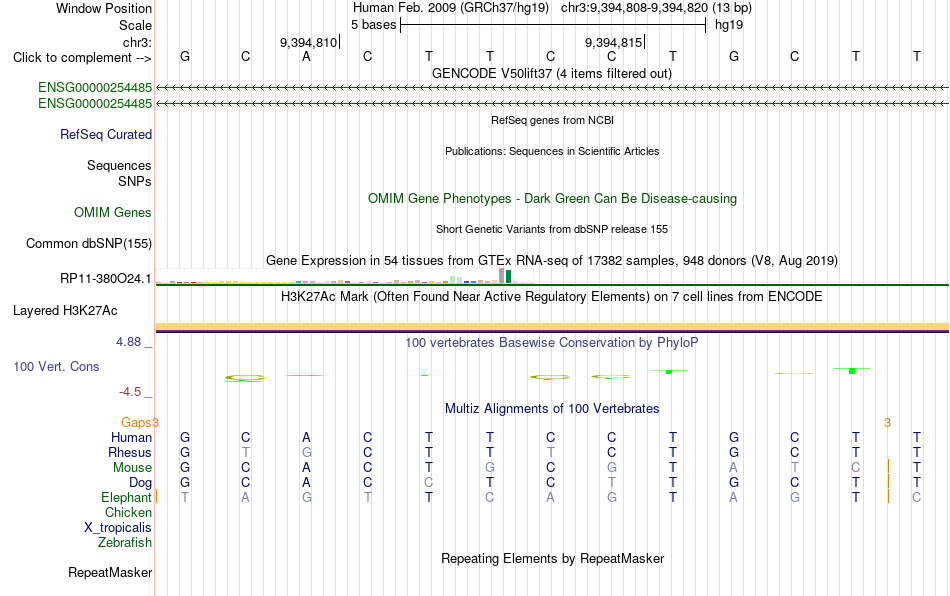Viewport: 950px width, 596px height.
Task: Click the Chicken species row label
Action: [x=128, y=512]
